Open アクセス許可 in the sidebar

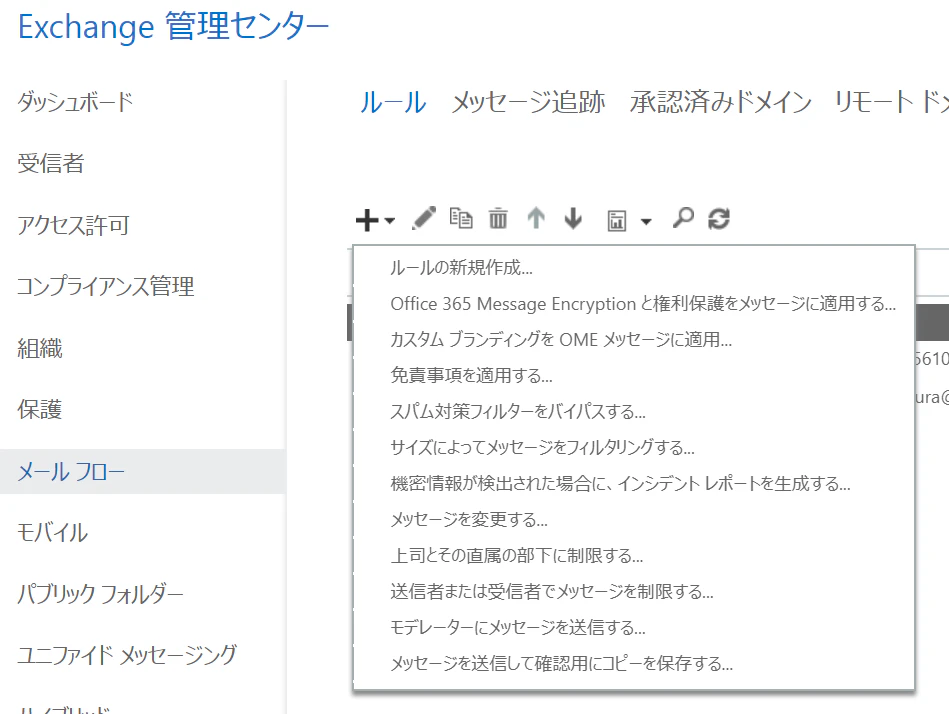(73, 225)
